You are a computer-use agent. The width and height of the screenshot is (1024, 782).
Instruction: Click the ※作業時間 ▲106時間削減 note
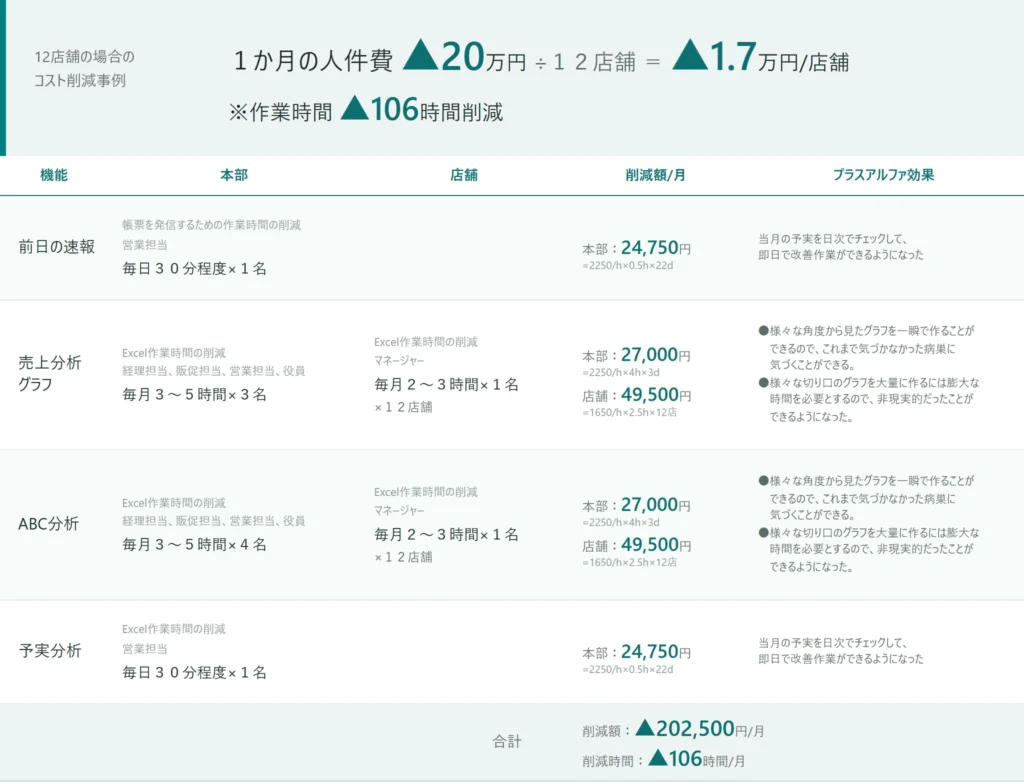366,110
